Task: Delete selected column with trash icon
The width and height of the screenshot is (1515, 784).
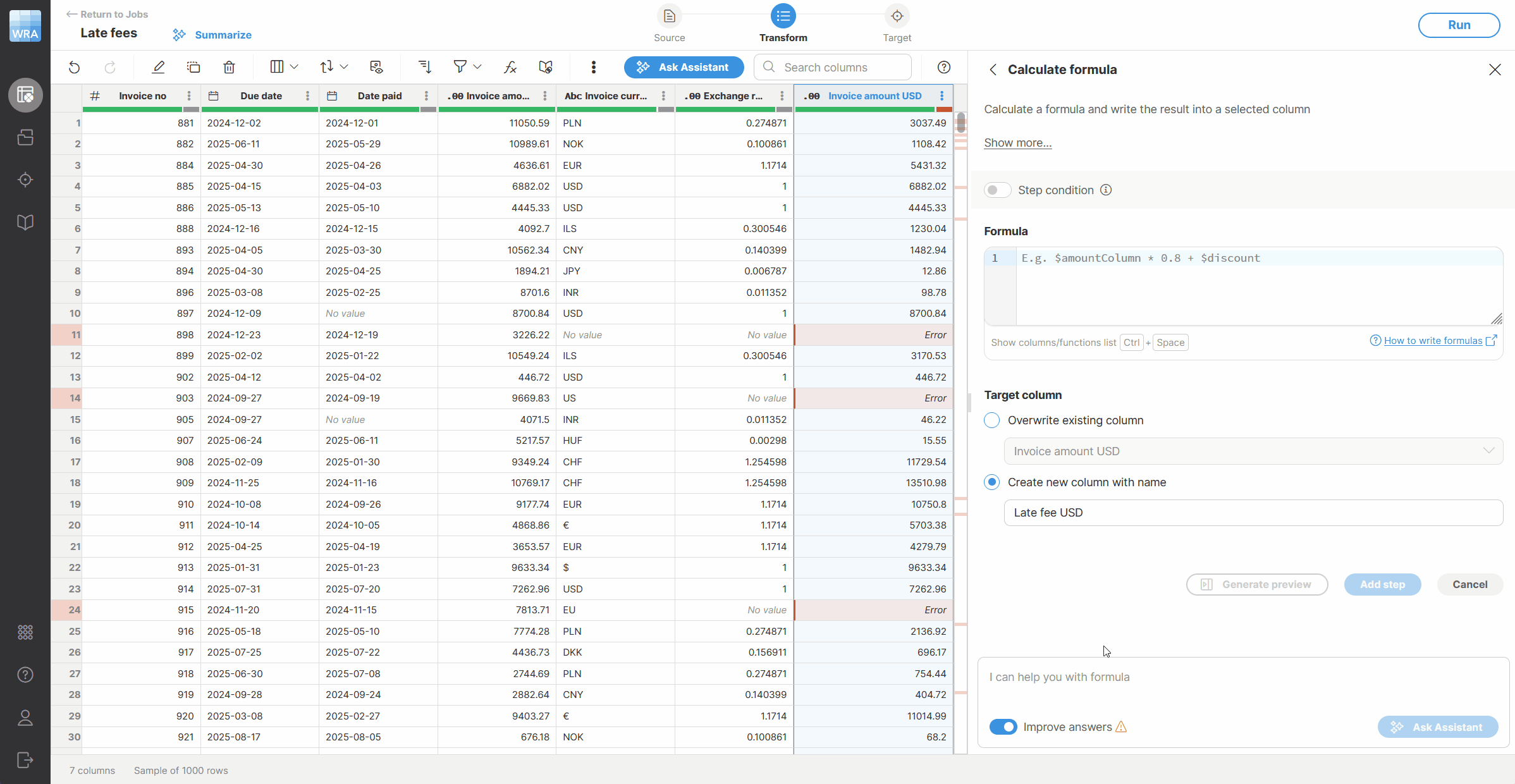Action: coord(228,67)
